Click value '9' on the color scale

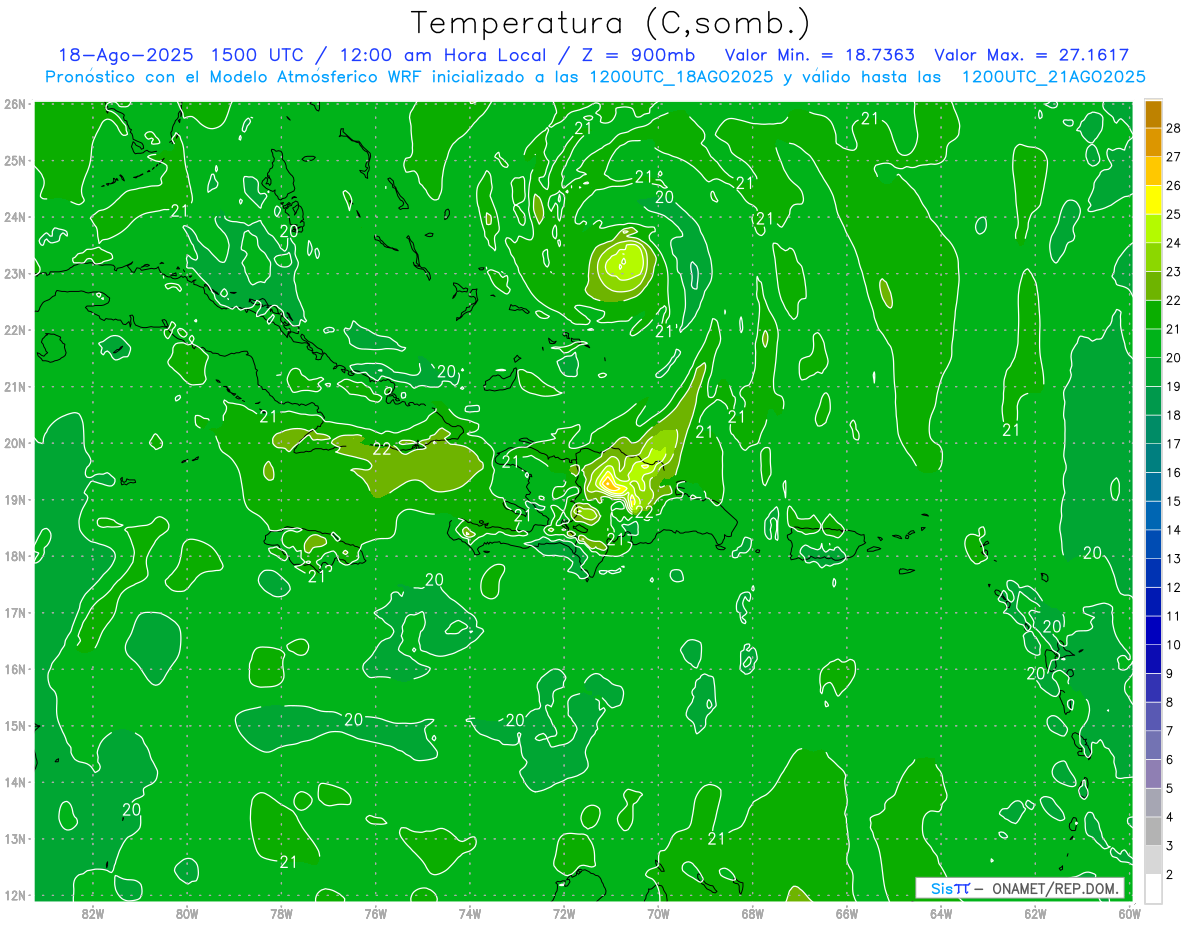pyautogui.click(x=1170, y=673)
